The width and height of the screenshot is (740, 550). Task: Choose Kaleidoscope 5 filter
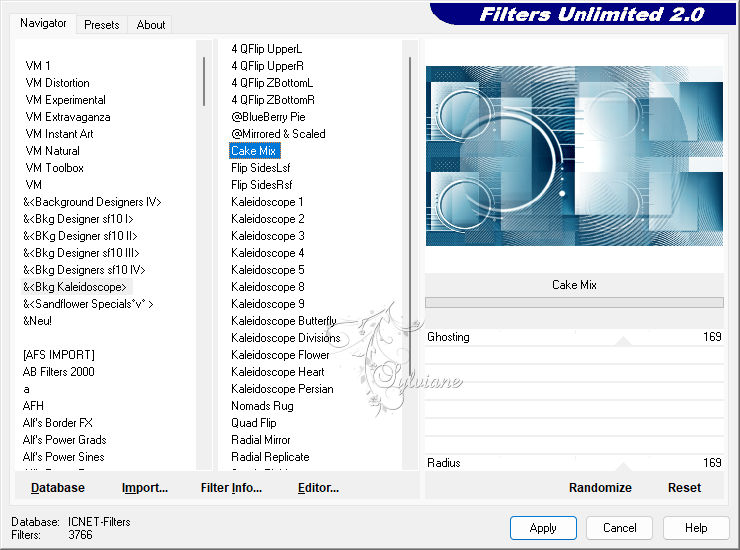coord(268,270)
